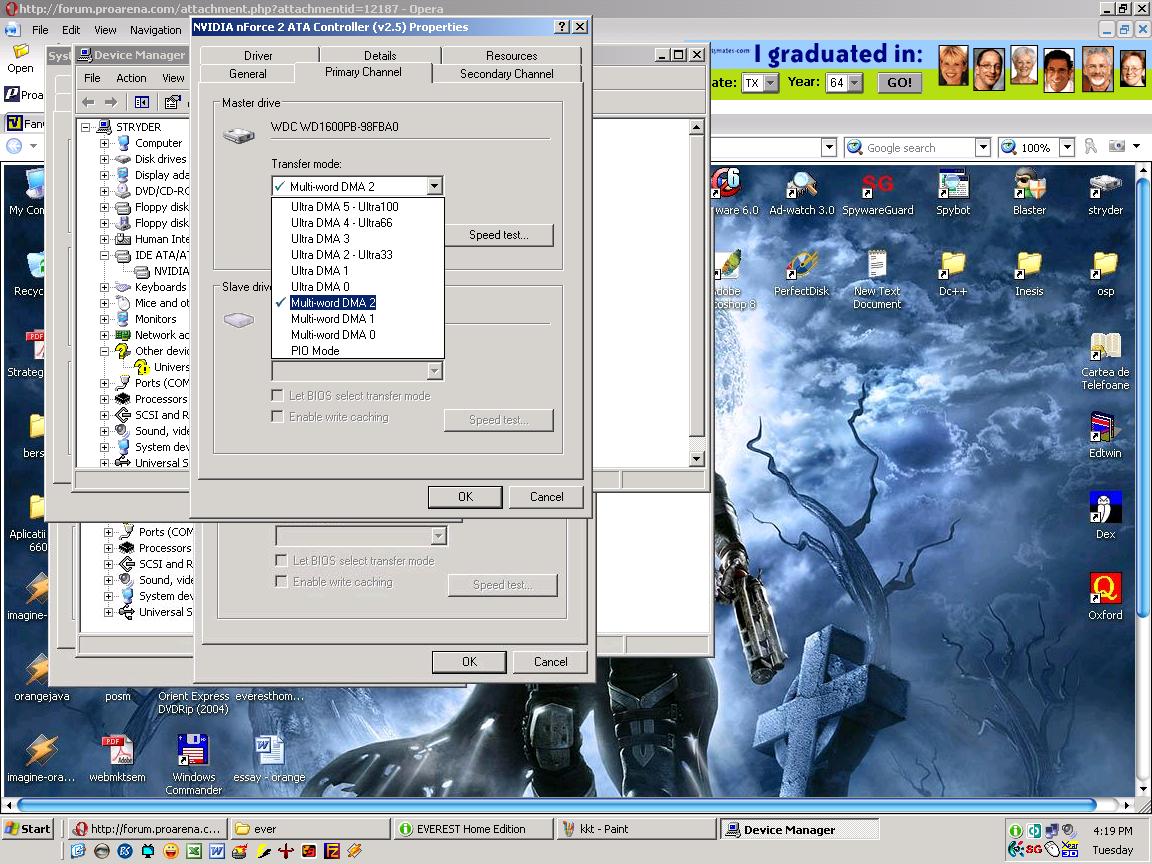Click the Start button
This screenshot has width=1152, height=864.
coord(28,829)
